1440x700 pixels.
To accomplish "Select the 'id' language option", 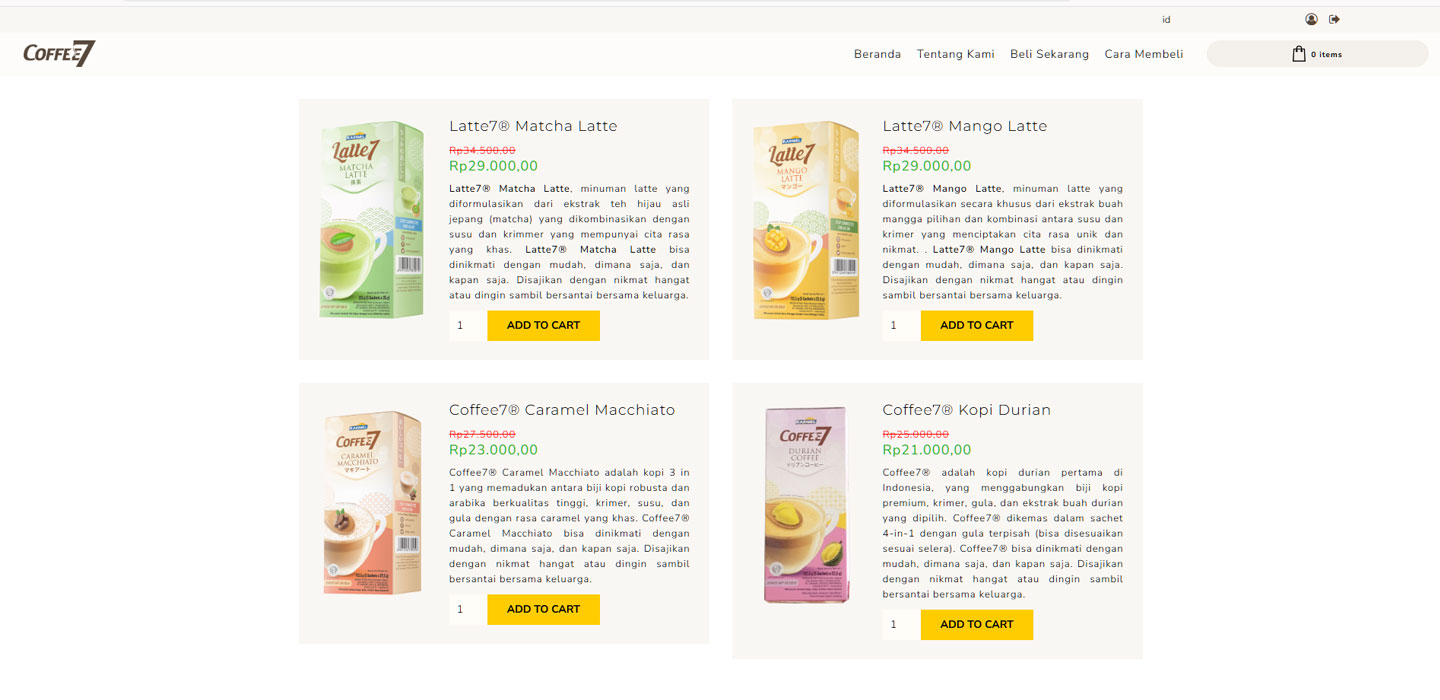I will coord(1166,20).
